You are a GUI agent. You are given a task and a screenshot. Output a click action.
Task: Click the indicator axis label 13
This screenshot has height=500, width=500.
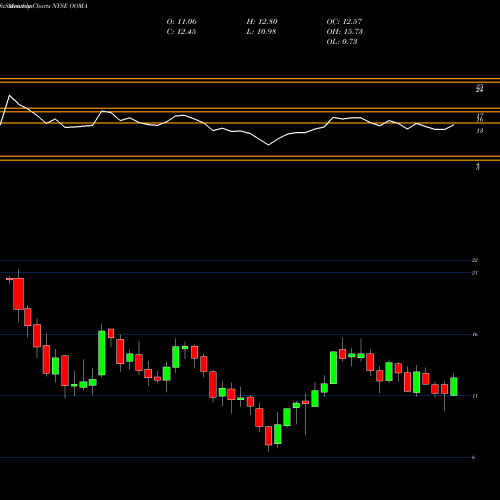pos(479,131)
